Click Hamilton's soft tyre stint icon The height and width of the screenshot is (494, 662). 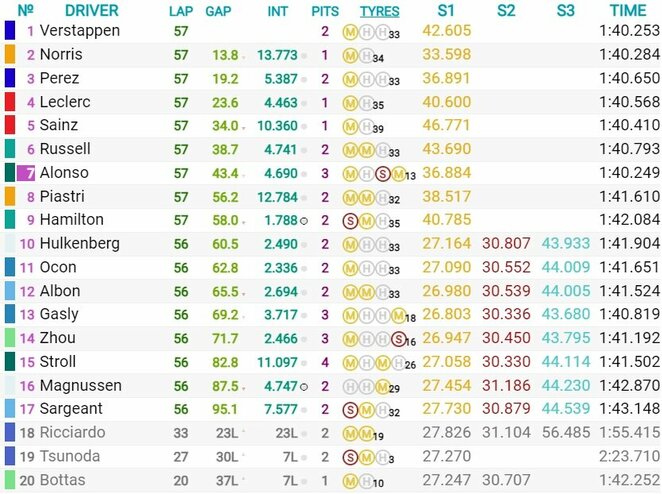[350, 221]
